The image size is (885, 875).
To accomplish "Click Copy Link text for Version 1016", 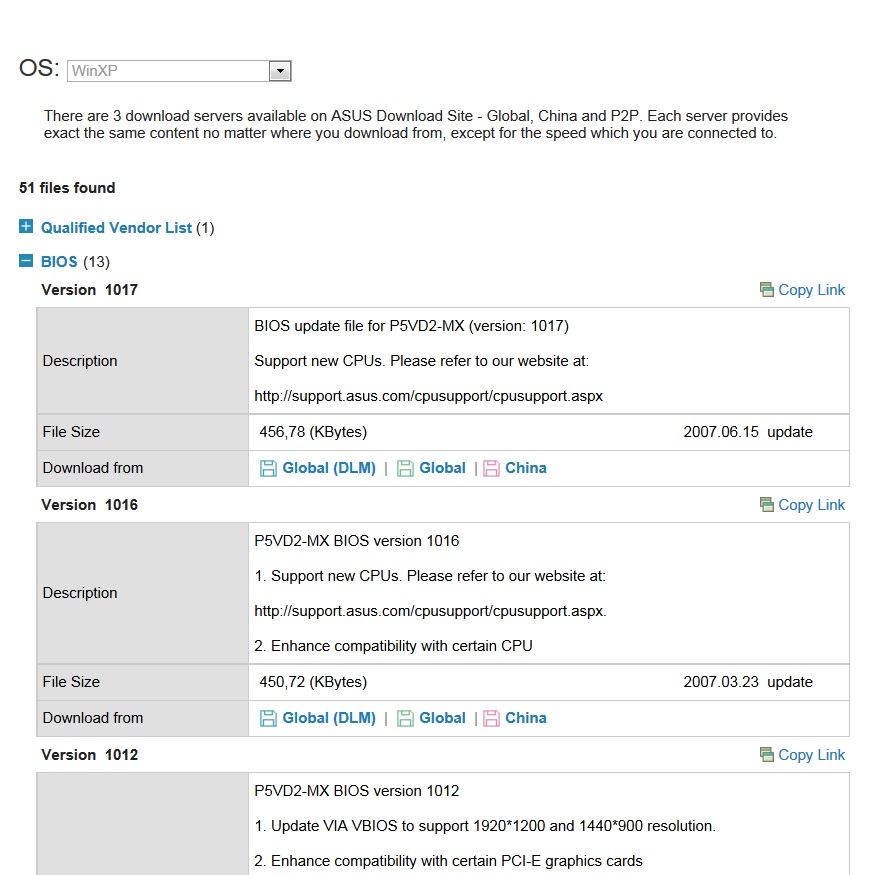I will 811,505.
